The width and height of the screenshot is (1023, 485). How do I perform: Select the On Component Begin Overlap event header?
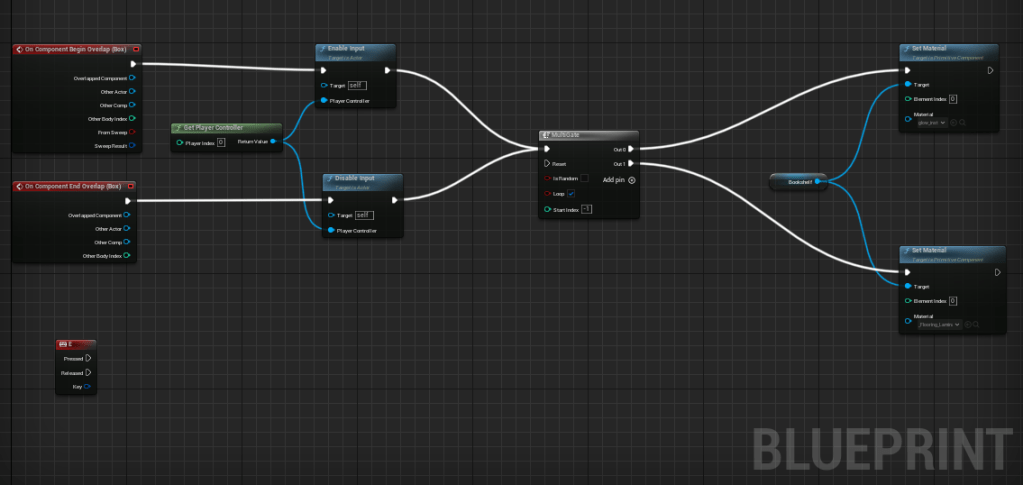[76, 49]
